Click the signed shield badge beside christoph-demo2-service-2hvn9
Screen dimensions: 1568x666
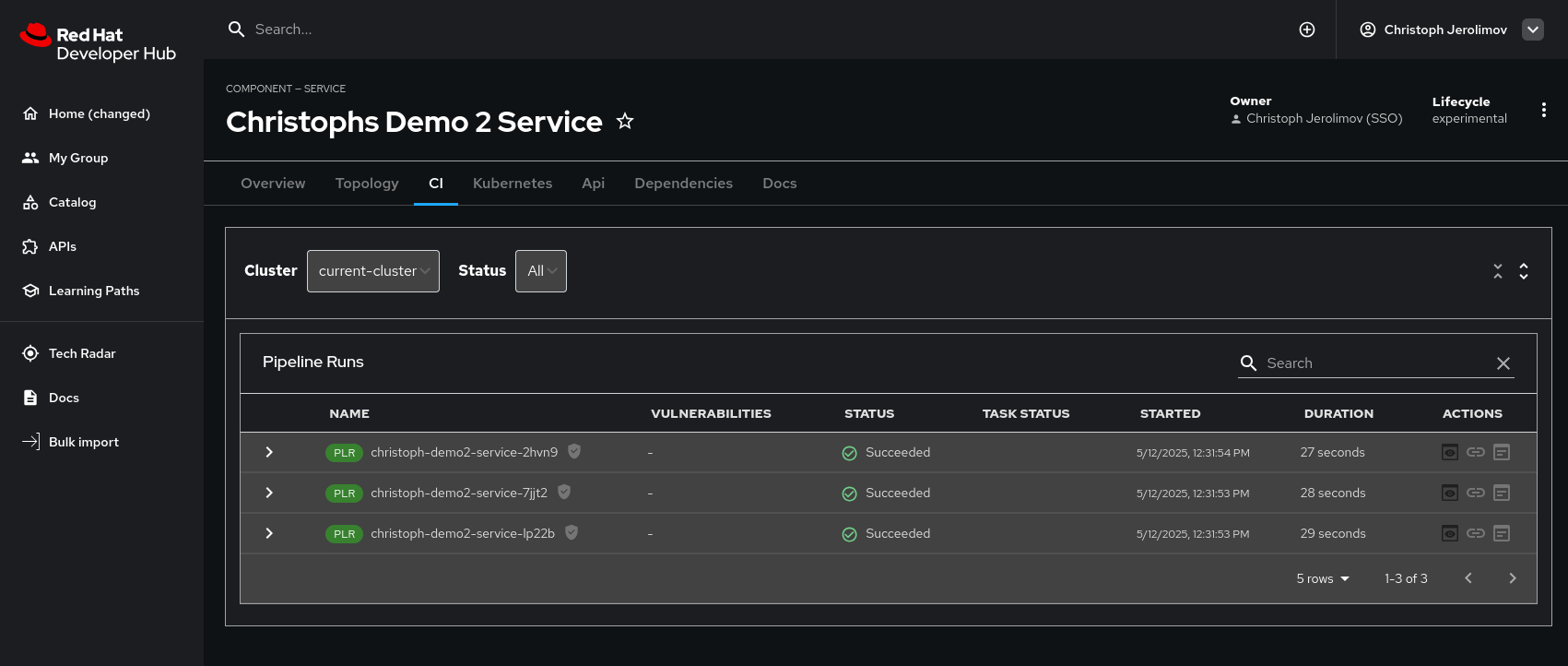(574, 451)
